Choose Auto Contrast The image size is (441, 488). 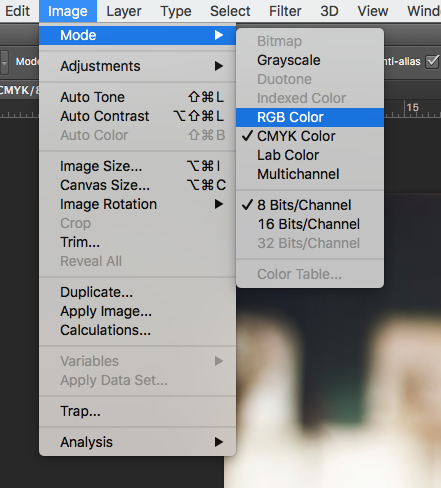tap(137, 116)
